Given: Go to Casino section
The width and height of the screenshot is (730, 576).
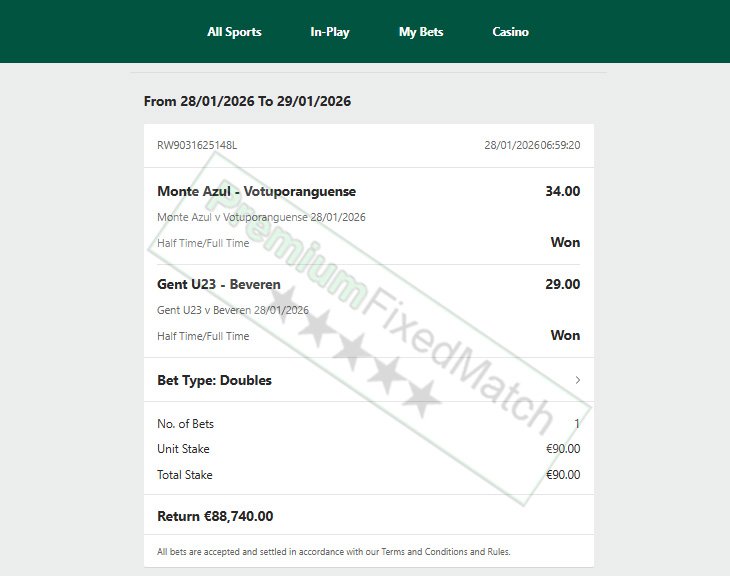Looking at the screenshot, I should (x=510, y=32).
